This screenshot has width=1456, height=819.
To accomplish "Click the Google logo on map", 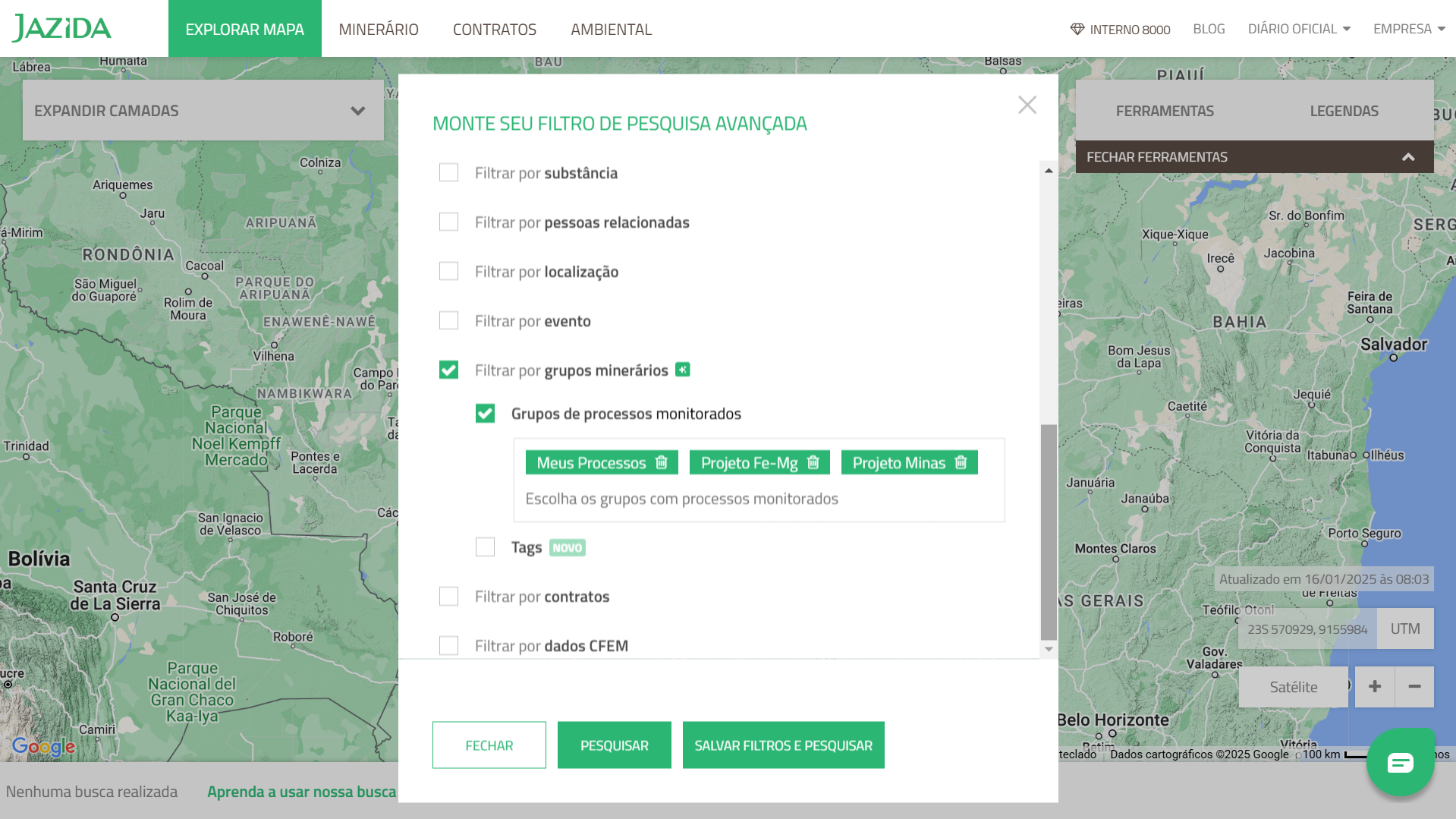I will coord(43,747).
